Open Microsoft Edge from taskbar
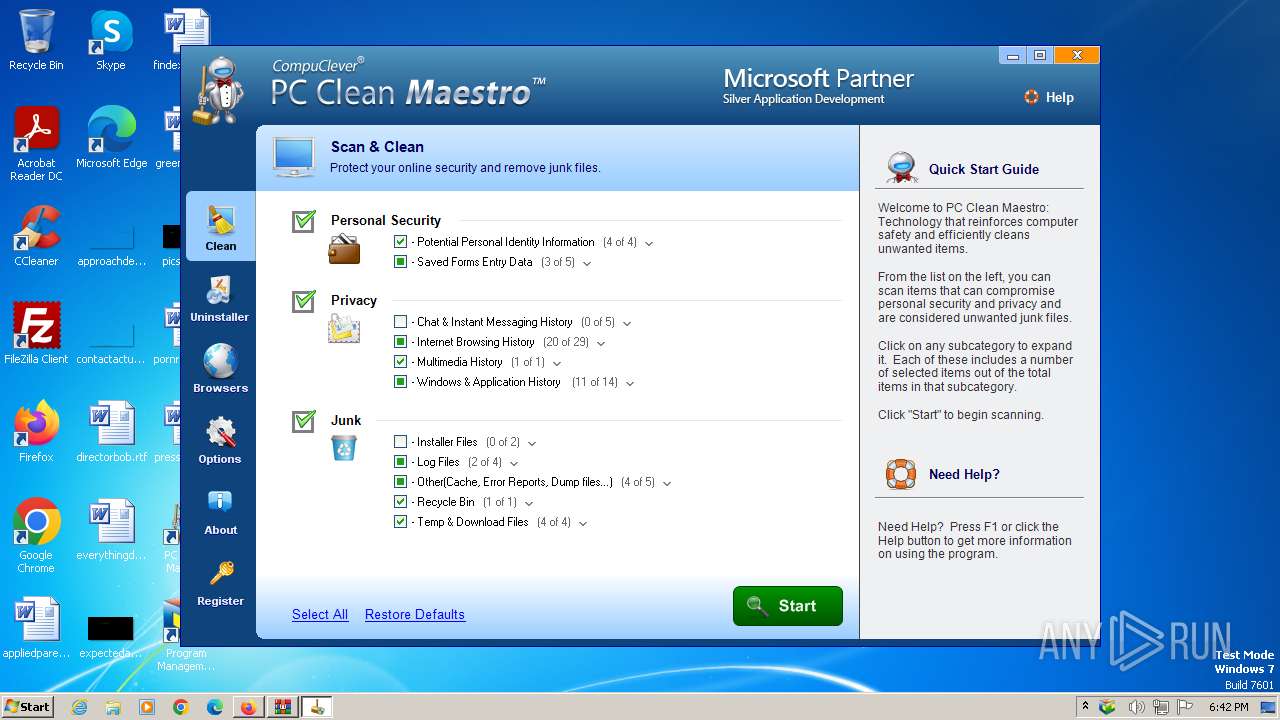Viewport: 1280px width, 720px height. tap(215, 707)
